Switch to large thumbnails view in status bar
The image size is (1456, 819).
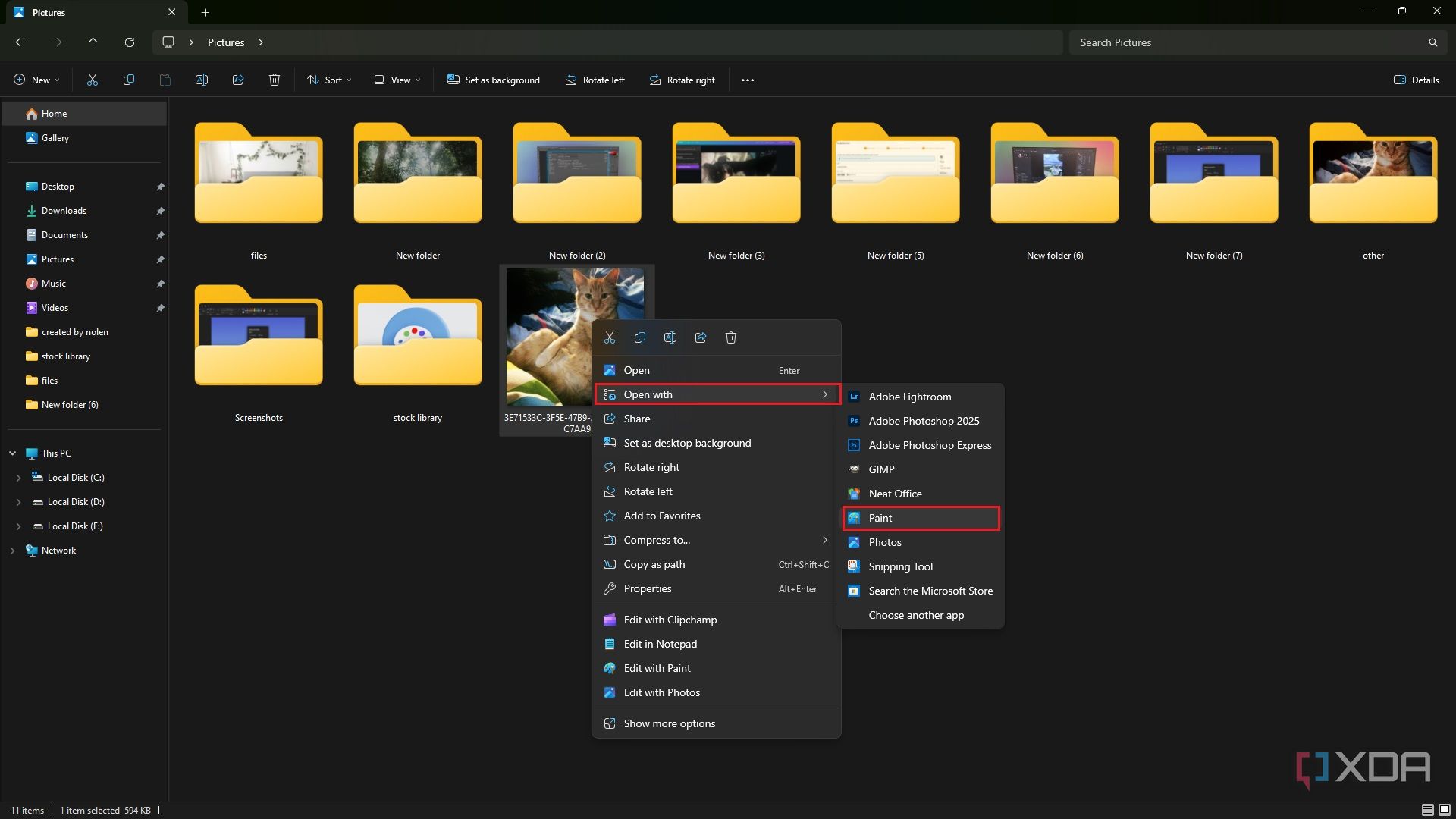click(x=1445, y=810)
